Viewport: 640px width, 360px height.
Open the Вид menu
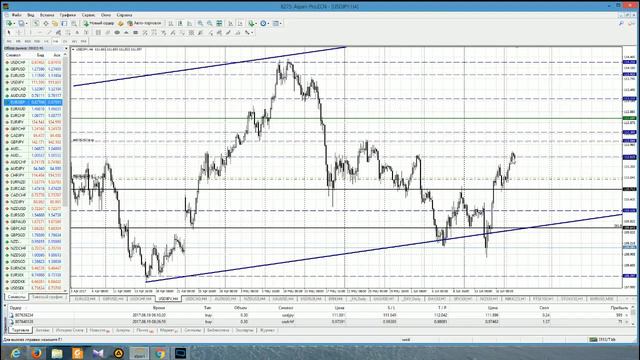(31, 15)
